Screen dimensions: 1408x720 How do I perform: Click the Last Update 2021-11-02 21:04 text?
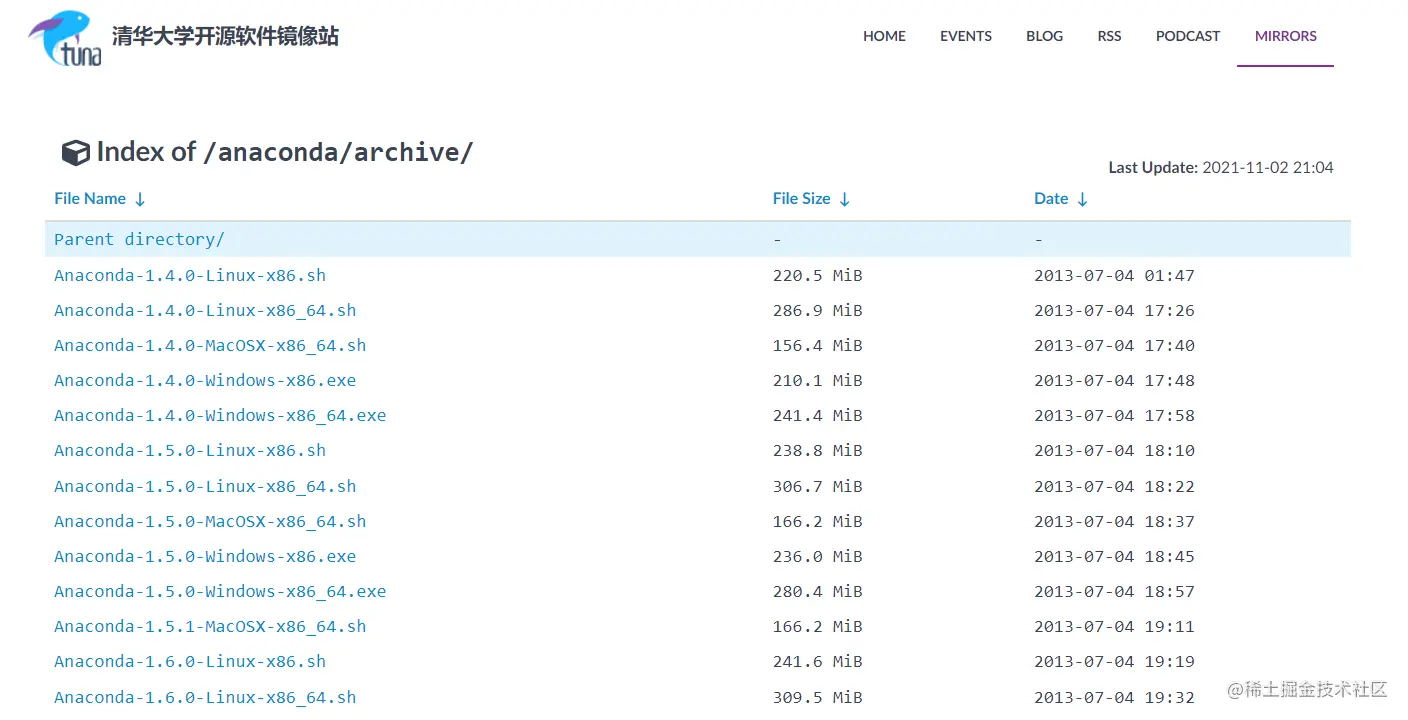click(1221, 168)
